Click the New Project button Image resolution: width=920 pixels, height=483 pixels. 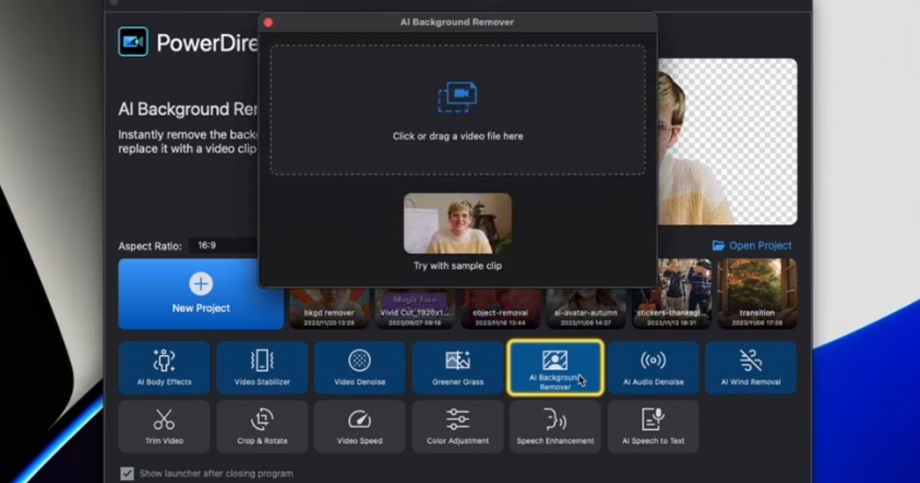coord(201,294)
